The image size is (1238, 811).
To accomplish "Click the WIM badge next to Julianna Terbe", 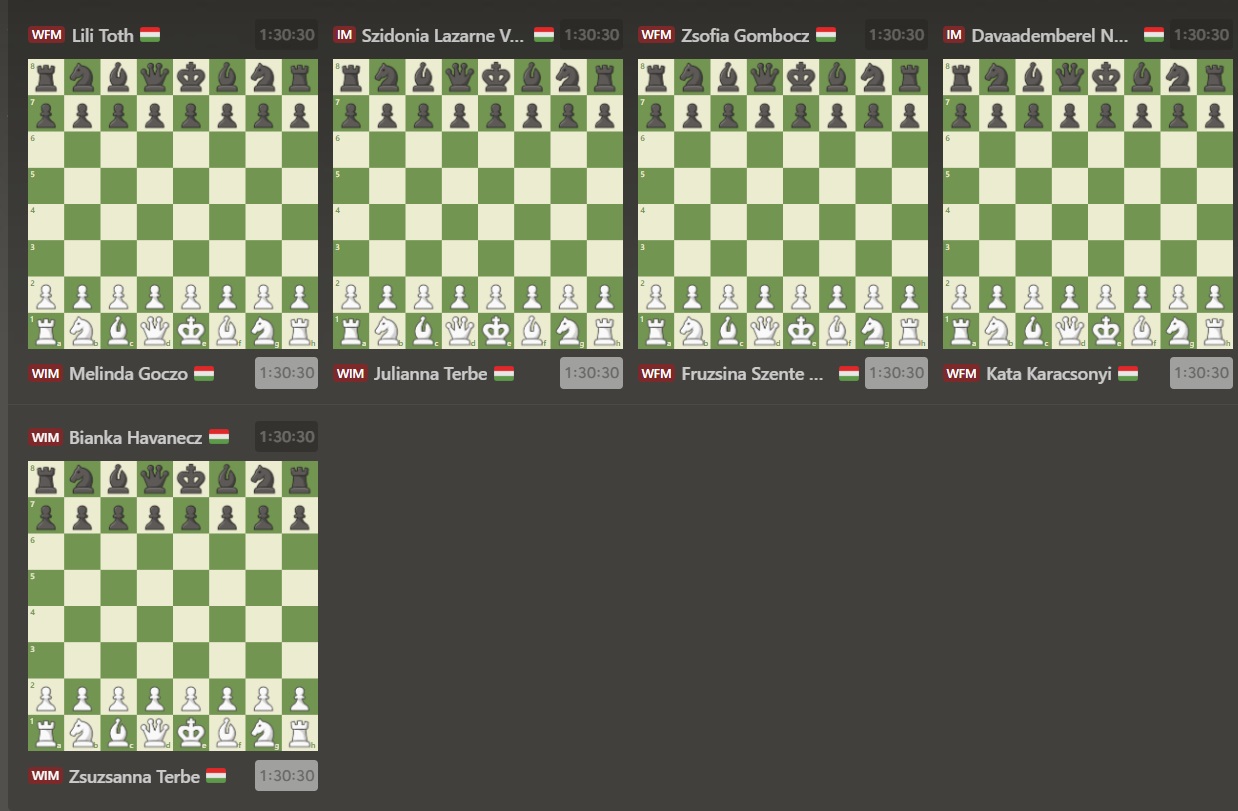I will [350, 373].
